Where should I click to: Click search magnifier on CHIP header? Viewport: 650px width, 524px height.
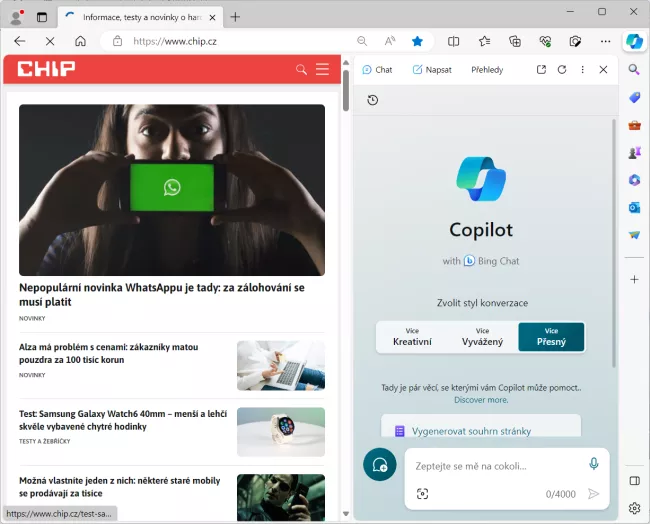click(301, 69)
